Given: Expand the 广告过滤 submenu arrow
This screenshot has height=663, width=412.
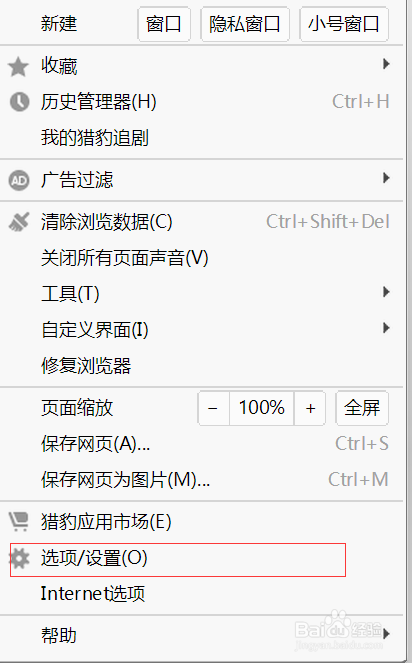Looking at the screenshot, I should point(386,178).
